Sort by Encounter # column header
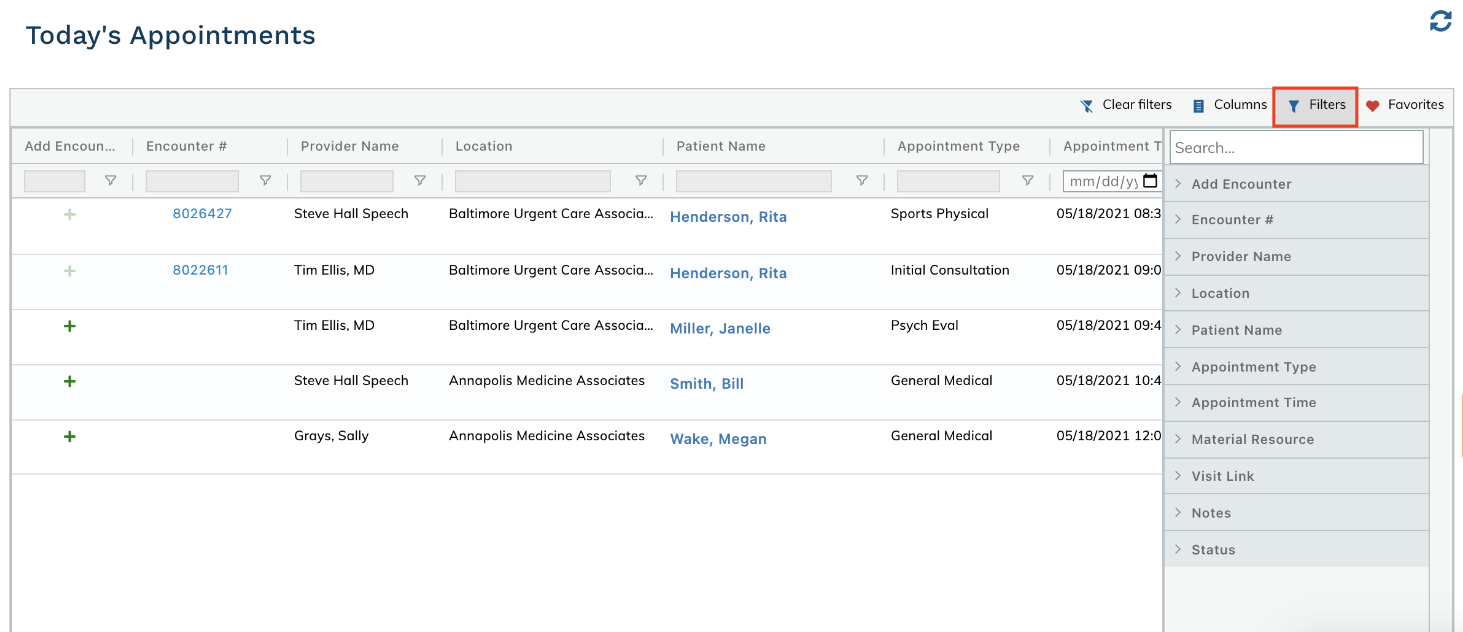Image resolution: width=1463 pixels, height=632 pixels. (187, 146)
